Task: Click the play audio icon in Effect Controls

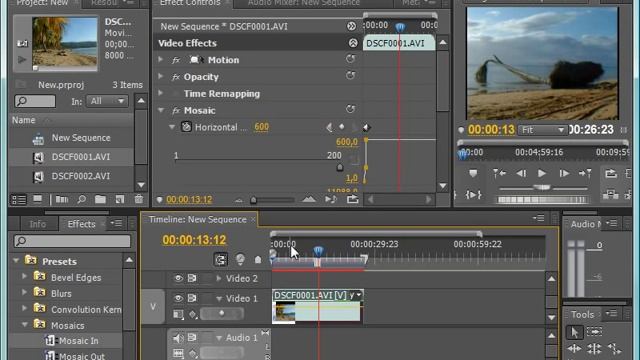Action: point(331,199)
